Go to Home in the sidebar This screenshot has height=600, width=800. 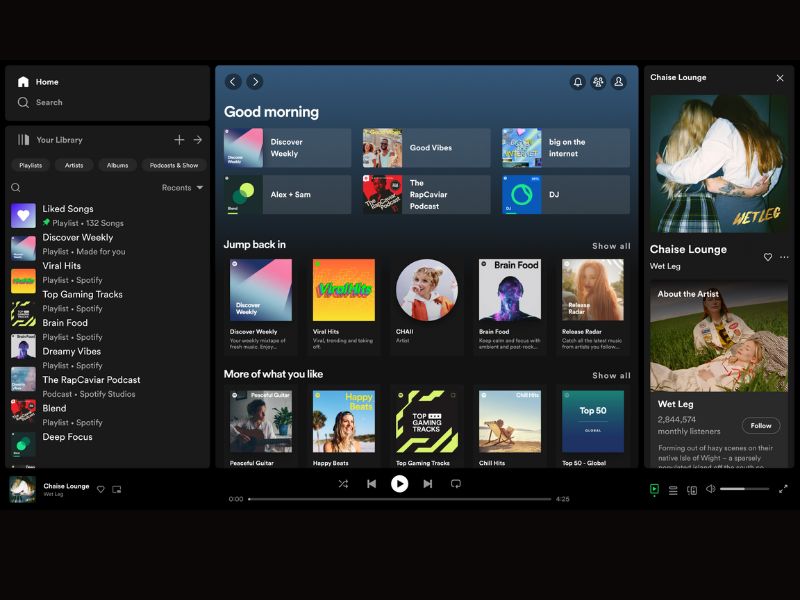tap(38, 82)
